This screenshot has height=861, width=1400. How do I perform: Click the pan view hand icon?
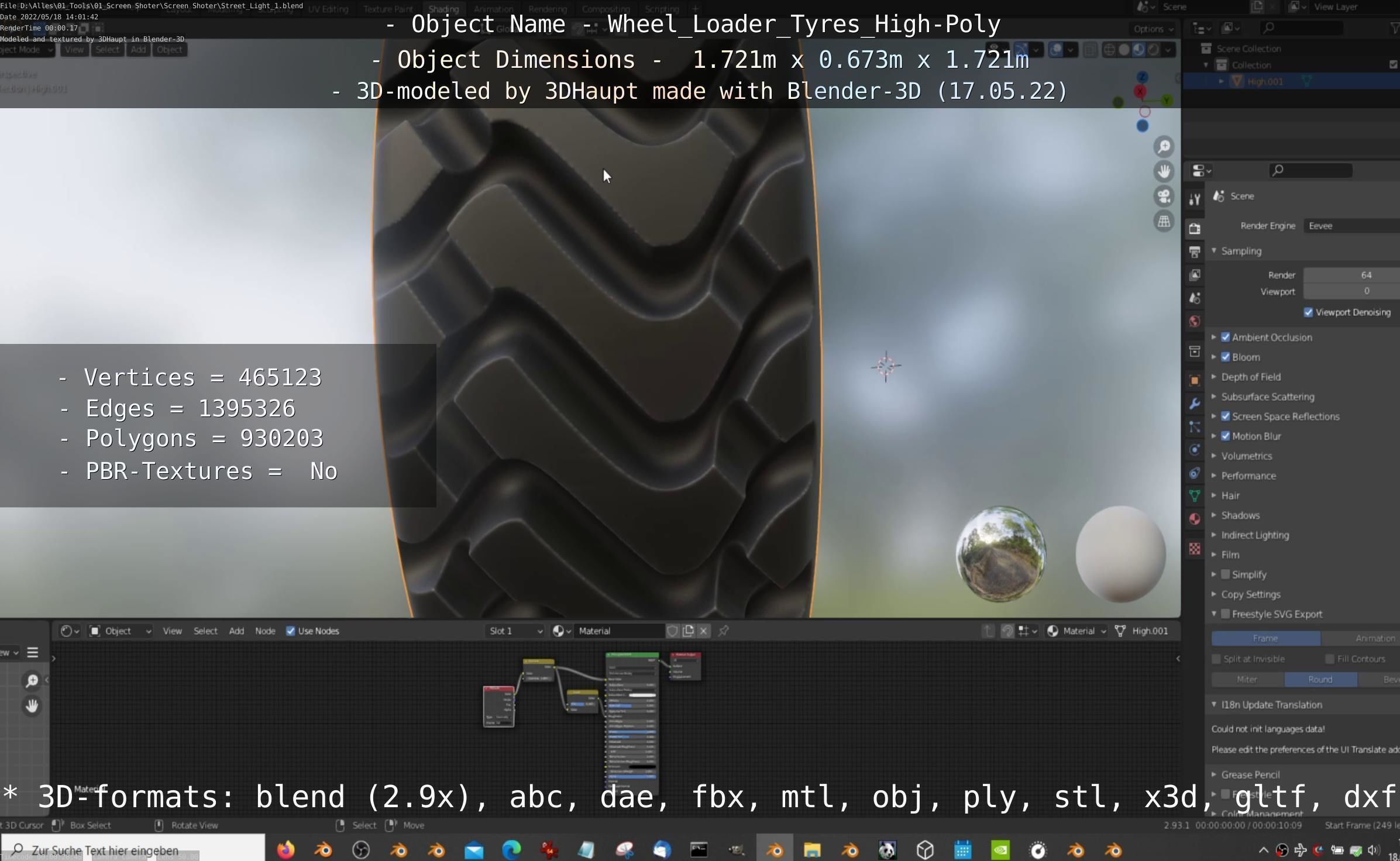1164,171
